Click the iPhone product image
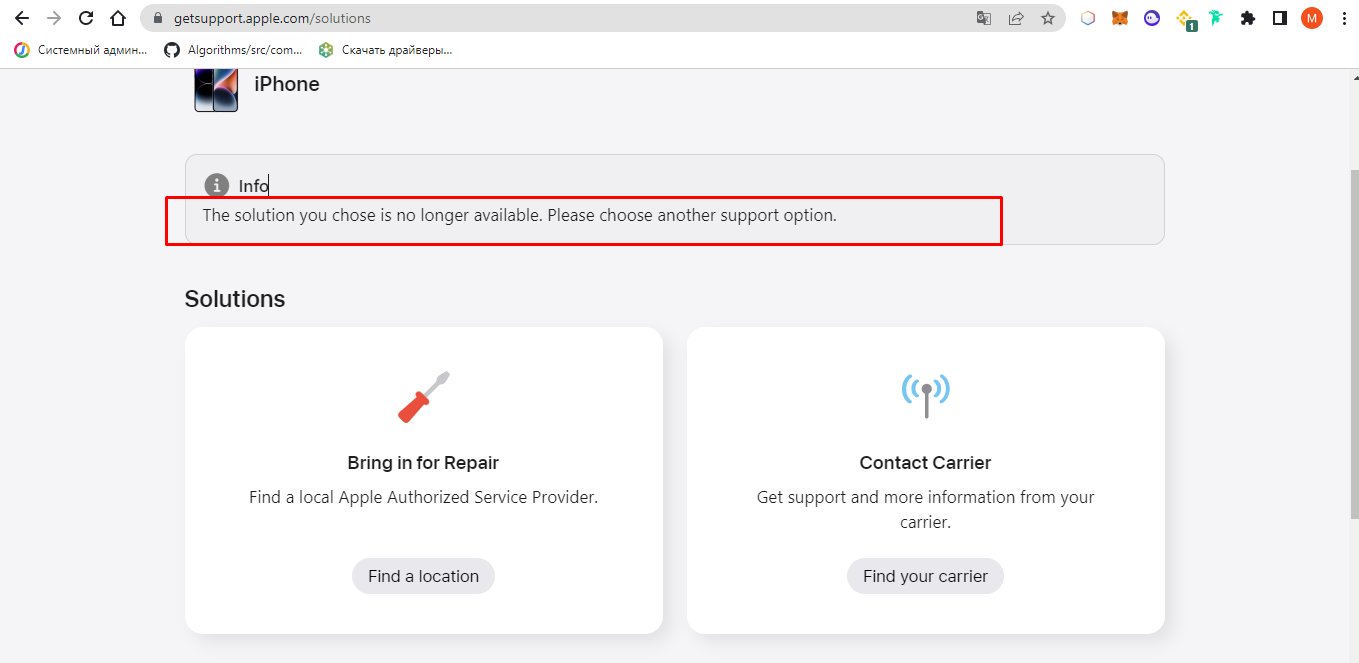 coord(216,90)
